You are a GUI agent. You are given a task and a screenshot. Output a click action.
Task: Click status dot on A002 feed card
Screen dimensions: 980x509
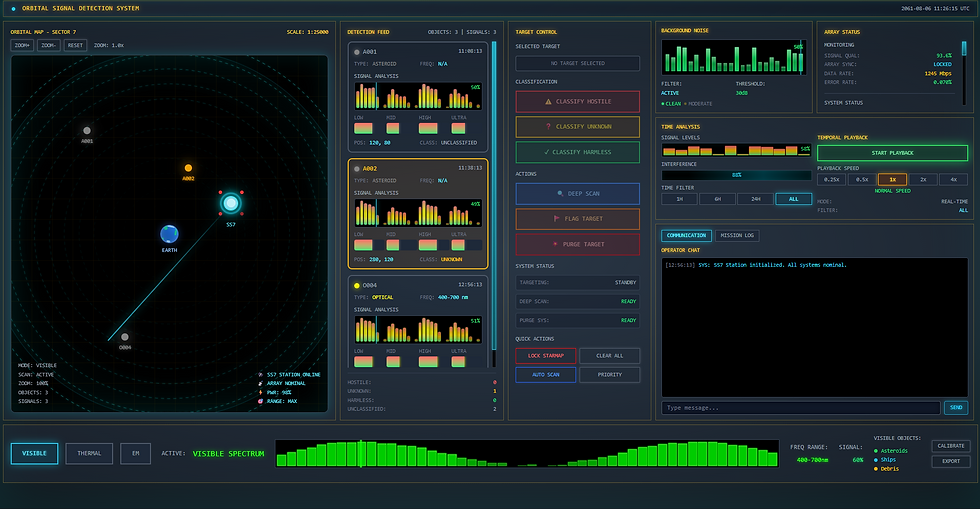point(357,169)
